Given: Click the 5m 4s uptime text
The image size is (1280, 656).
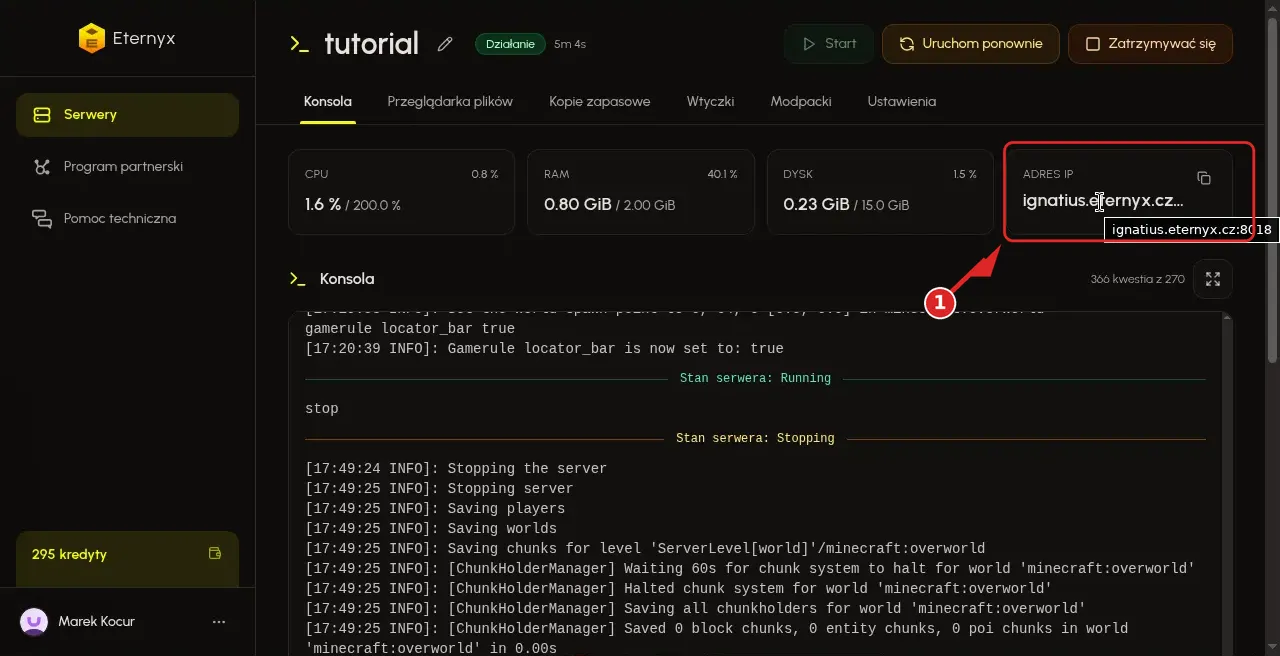Looking at the screenshot, I should pyautogui.click(x=570, y=44).
